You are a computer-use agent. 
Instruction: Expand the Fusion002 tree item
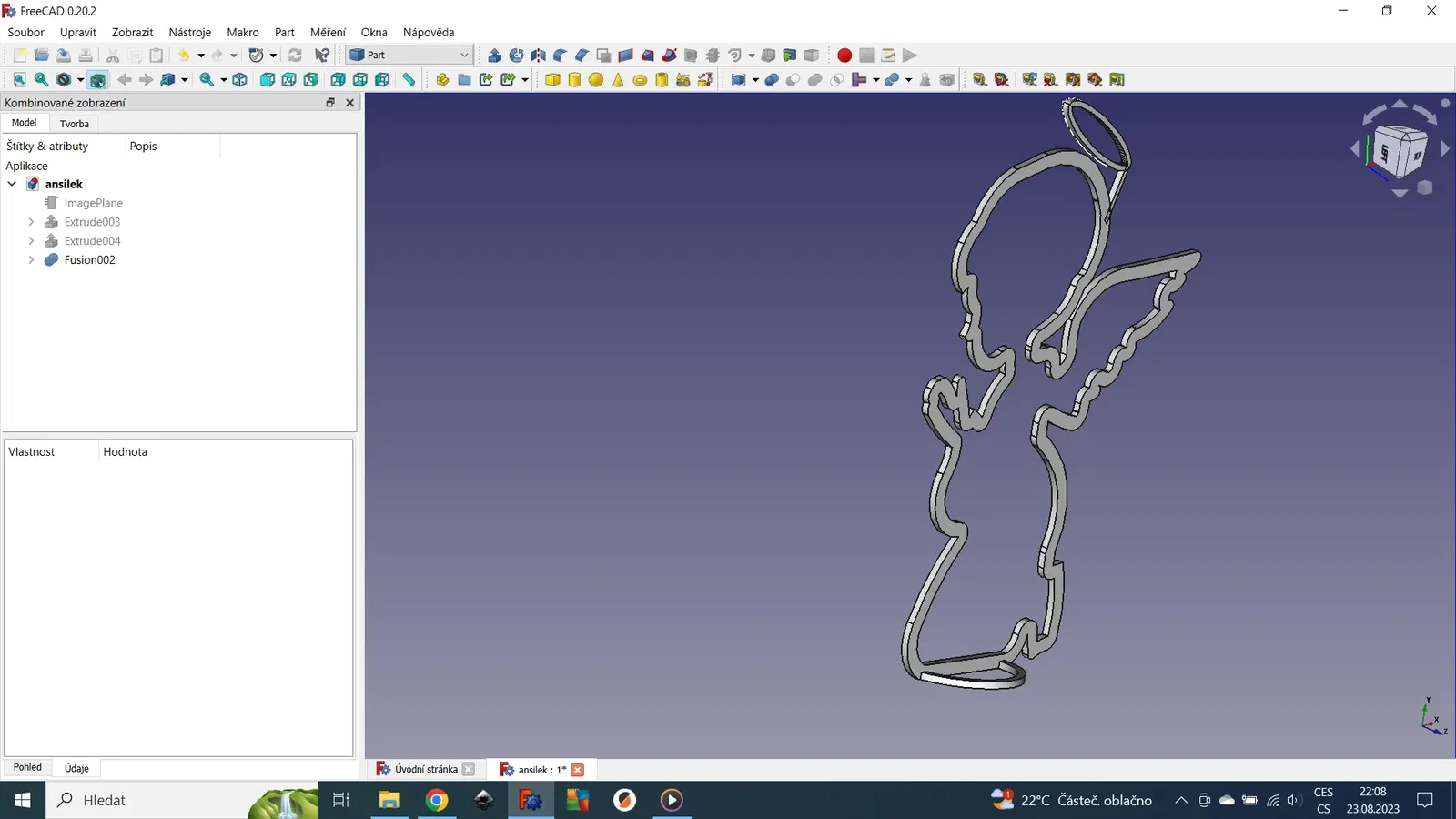pyautogui.click(x=31, y=260)
